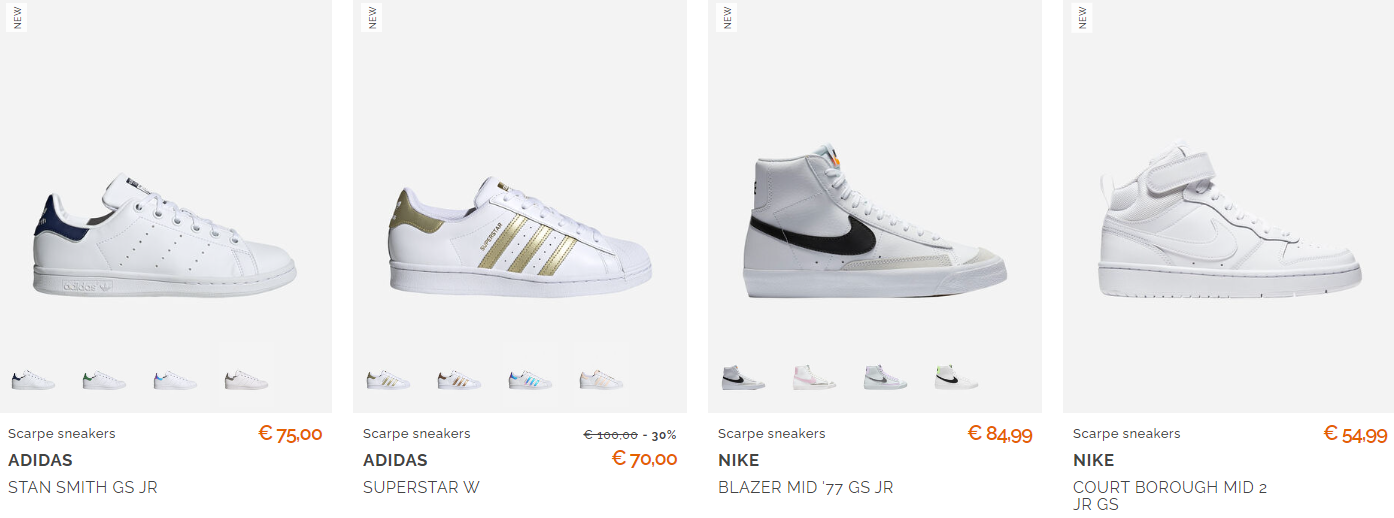Screen dimensions: 1394x518
Task: Choose the navy-heel Stan Smith variant thumbnail
Action: [x=33, y=380]
